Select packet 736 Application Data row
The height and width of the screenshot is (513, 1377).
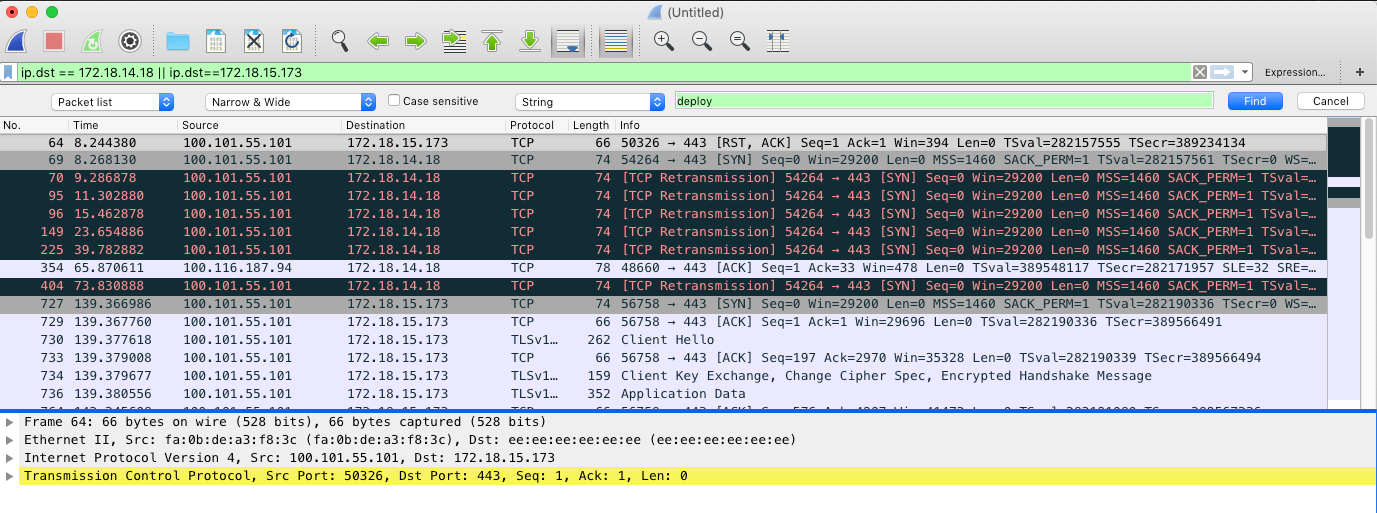tap(663, 394)
